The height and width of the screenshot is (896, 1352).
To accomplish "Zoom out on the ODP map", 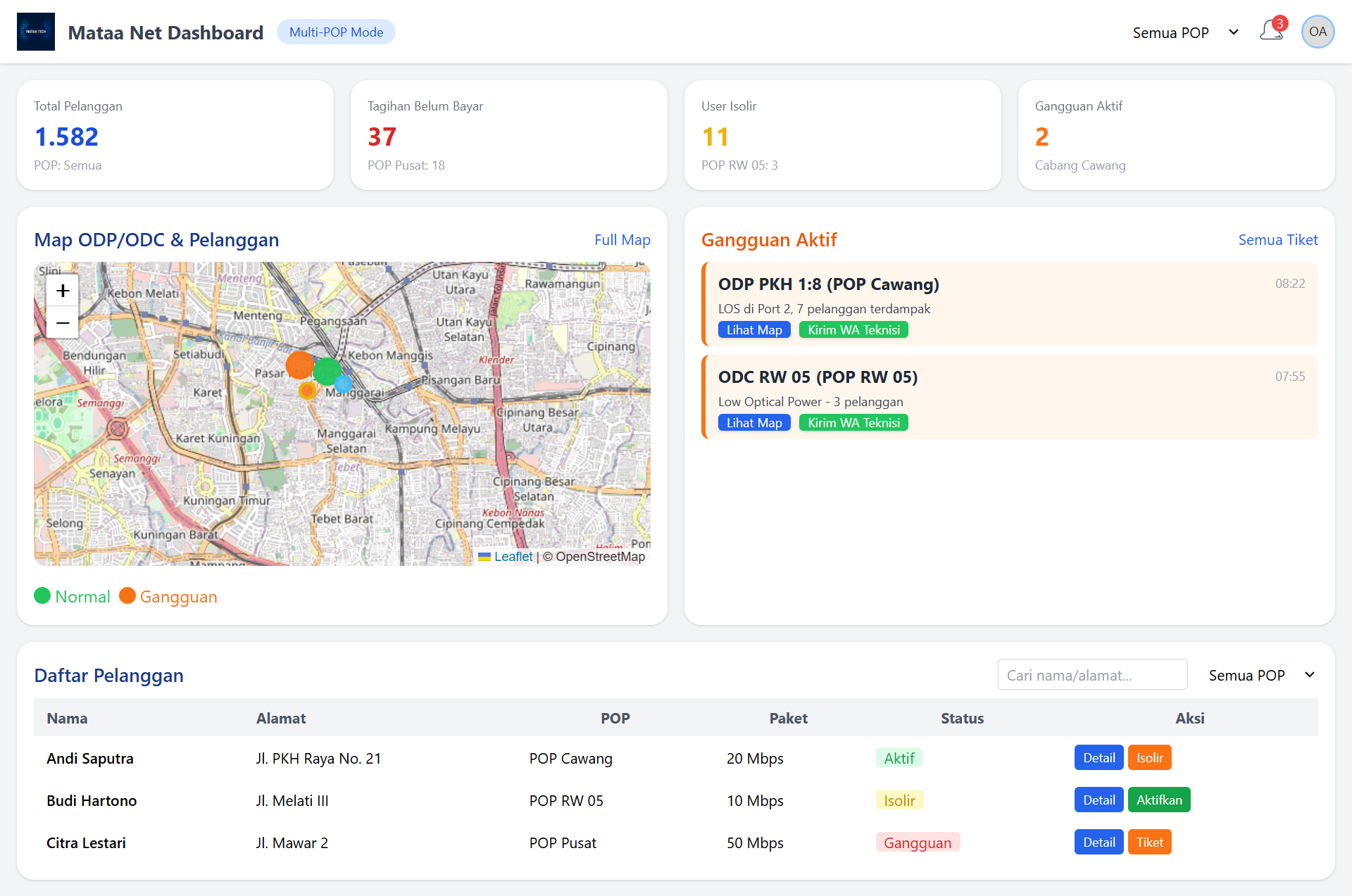I will click(62, 322).
